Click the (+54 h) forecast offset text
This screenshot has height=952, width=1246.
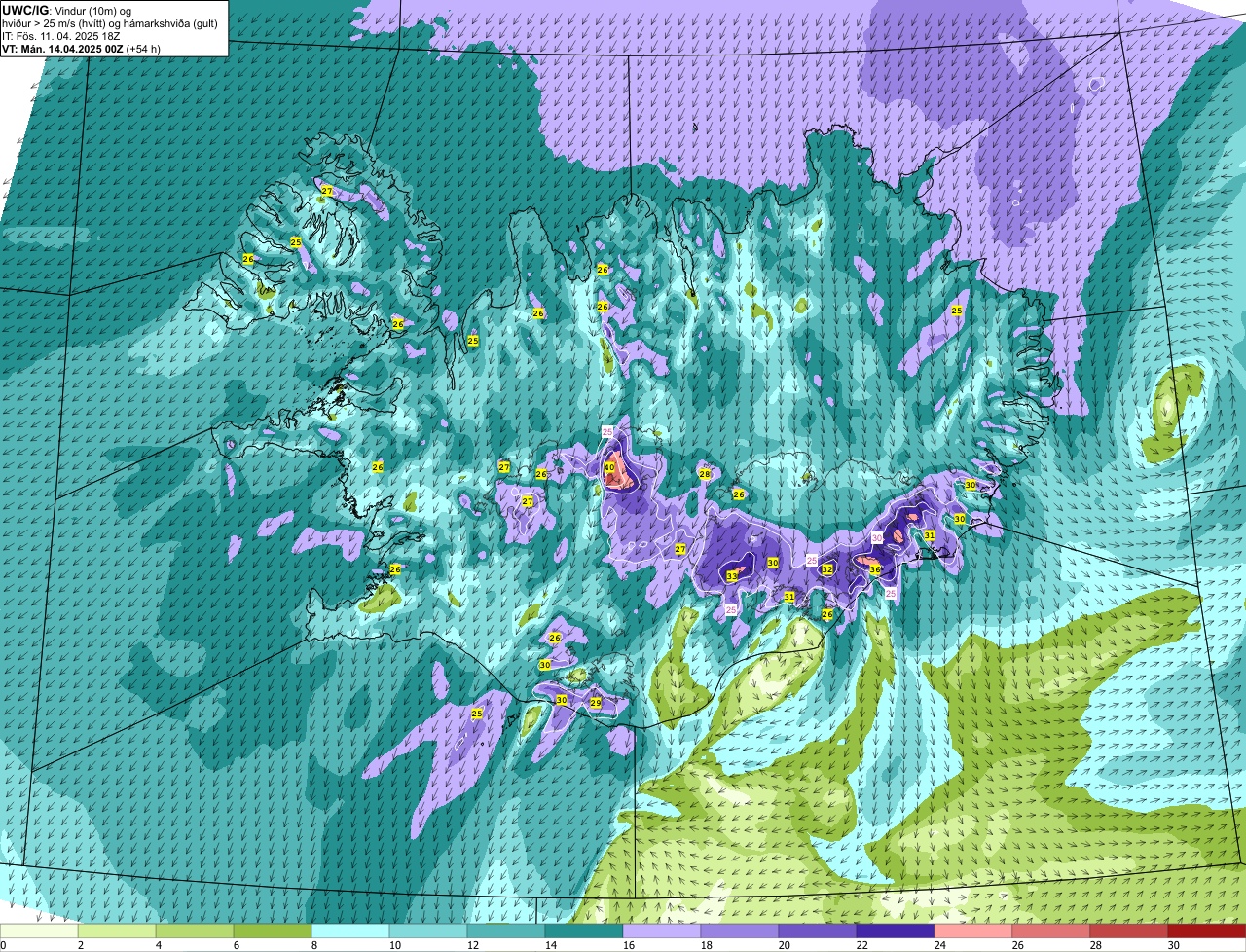[143, 48]
